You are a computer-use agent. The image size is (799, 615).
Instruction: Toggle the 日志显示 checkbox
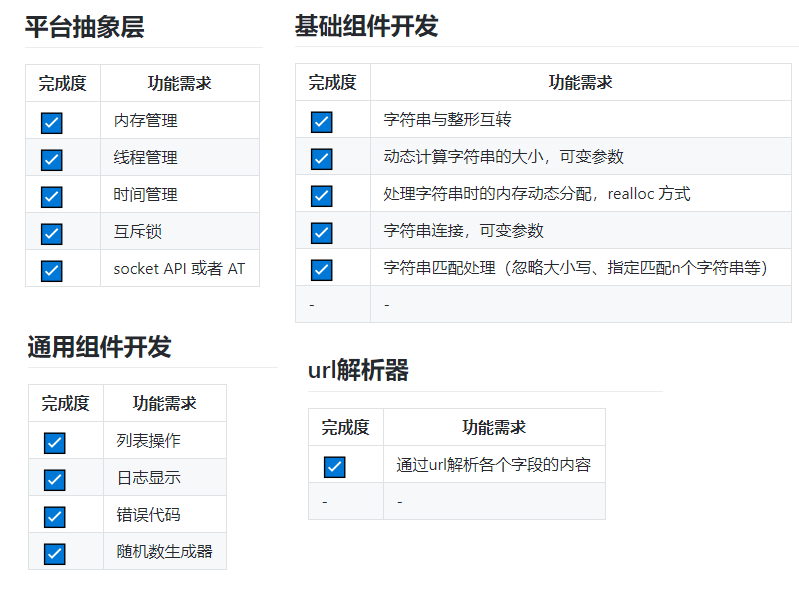55,480
